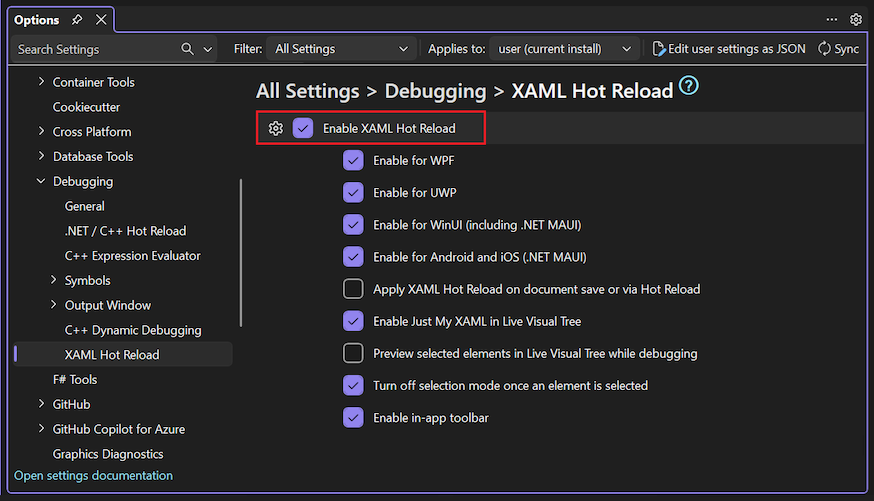Uncheck Enable for UWP
874x501 pixels.
click(353, 193)
